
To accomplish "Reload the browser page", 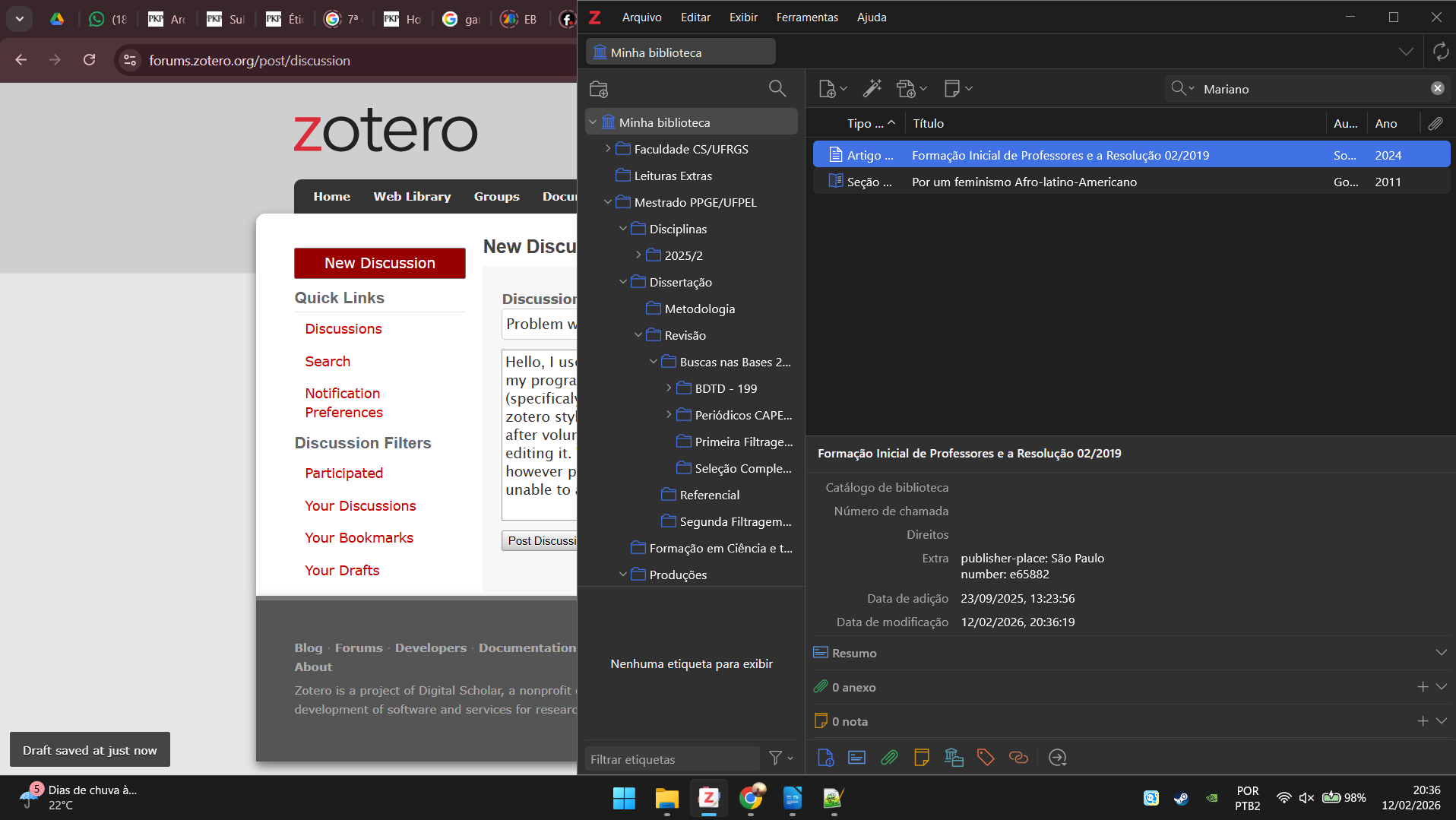I will pos(89,60).
